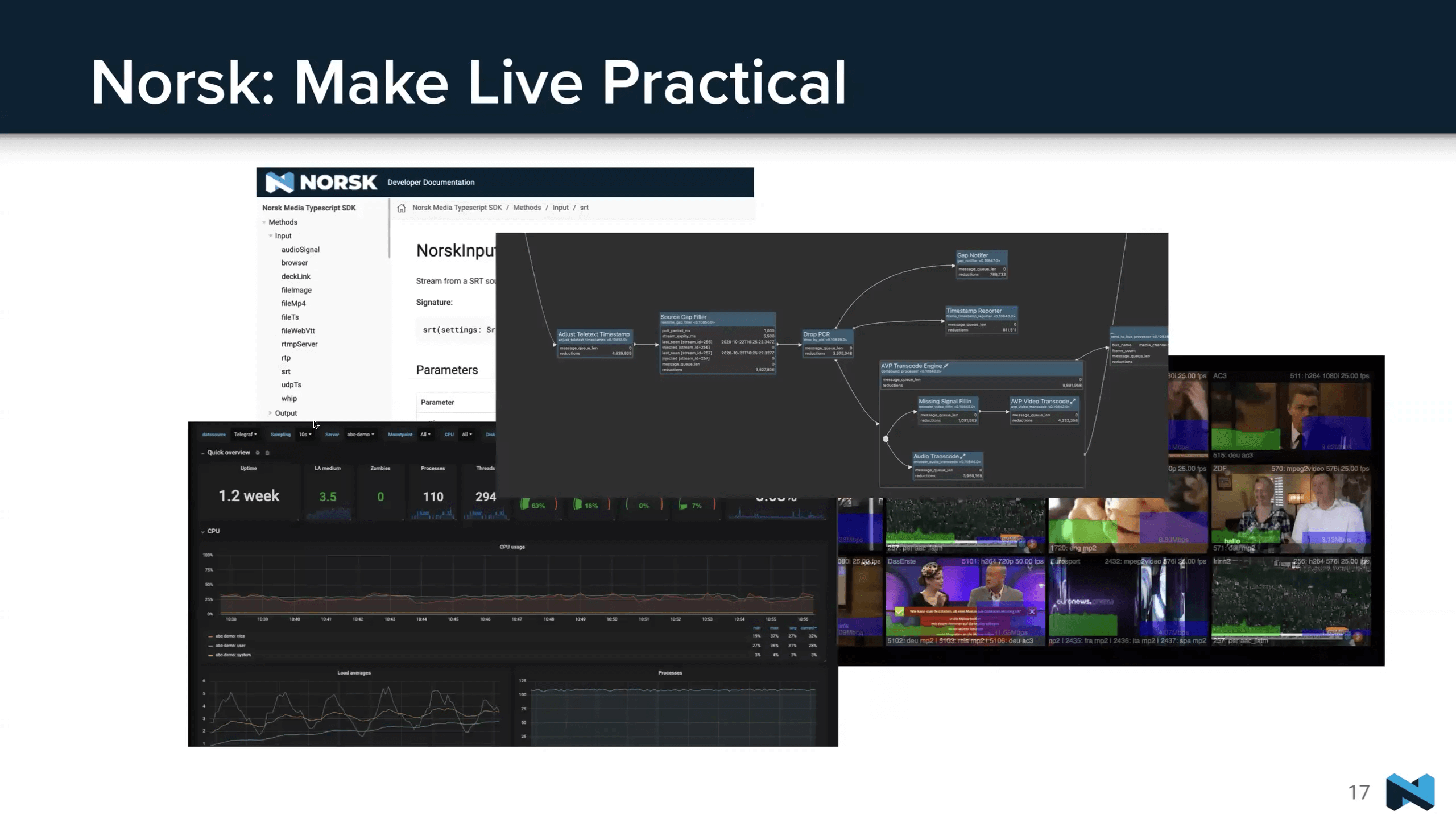Screen dimensions: 1456x819
Task: Expand the Output tree section
Action: [x=270, y=413]
